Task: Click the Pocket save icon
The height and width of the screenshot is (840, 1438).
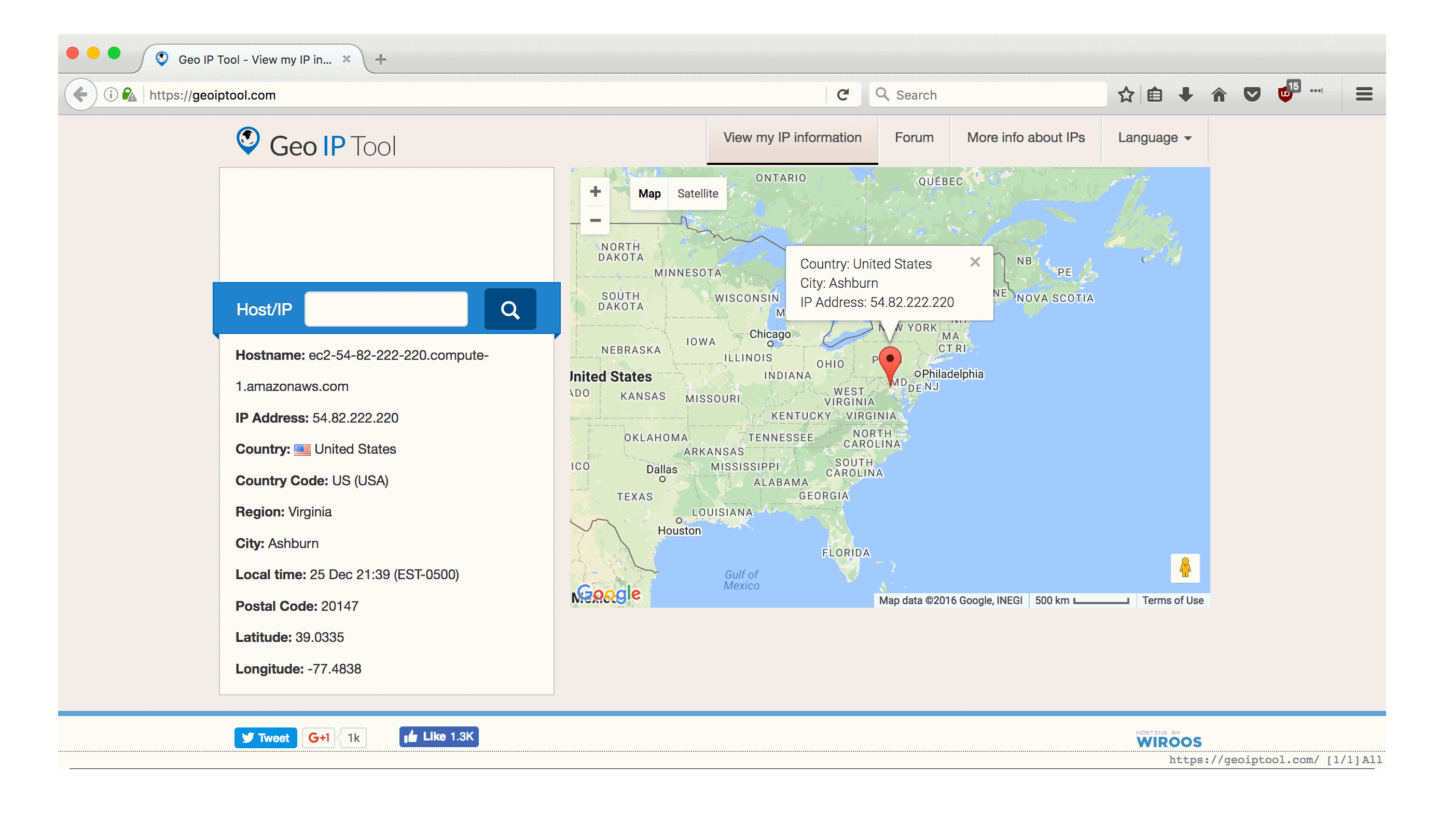Action: point(1251,95)
